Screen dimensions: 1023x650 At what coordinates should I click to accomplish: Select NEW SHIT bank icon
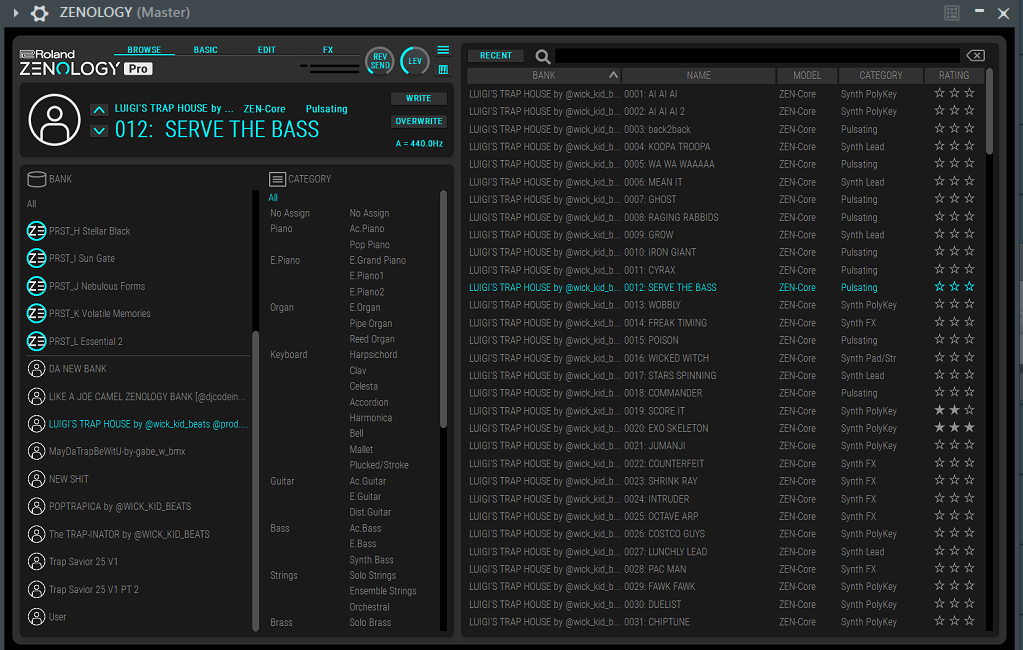pos(37,479)
